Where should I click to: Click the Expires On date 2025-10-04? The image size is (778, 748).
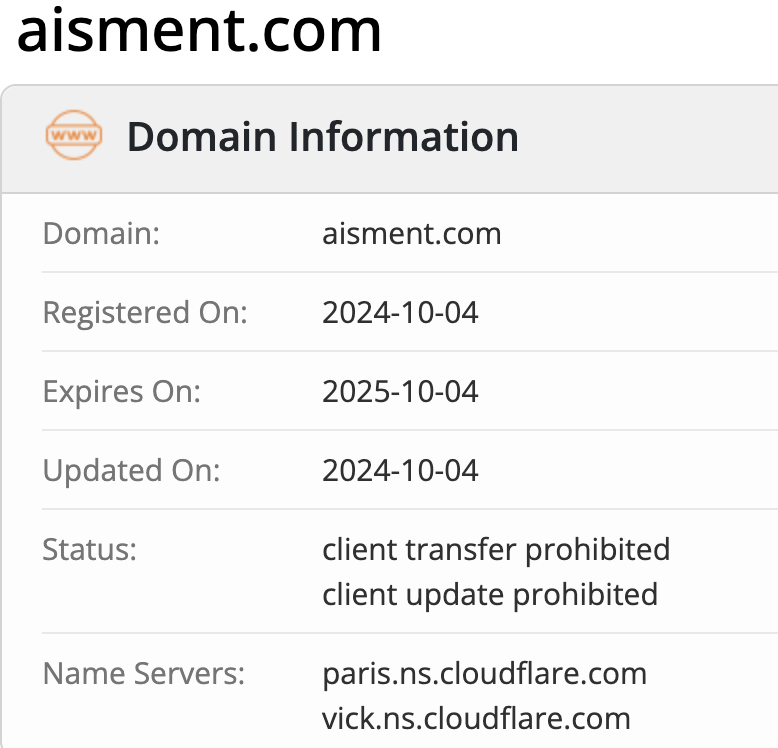coord(400,391)
